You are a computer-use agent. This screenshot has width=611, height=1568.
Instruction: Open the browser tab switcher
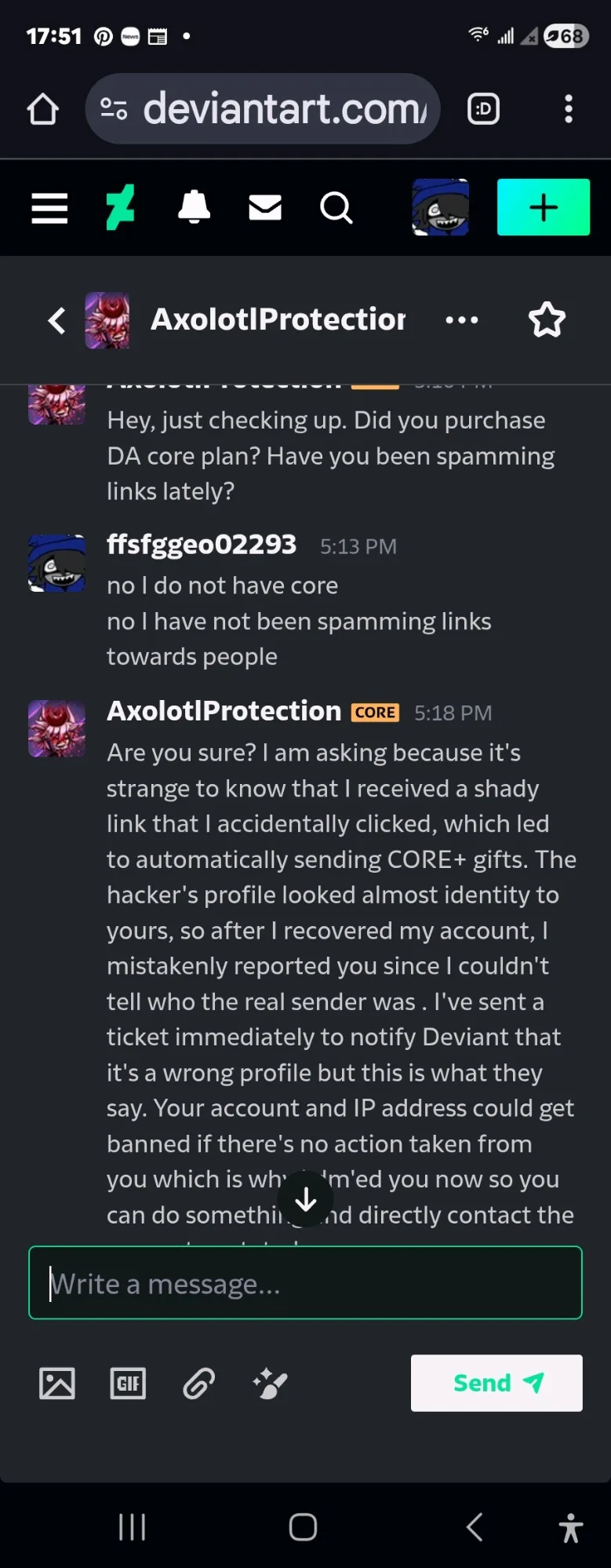point(484,109)
